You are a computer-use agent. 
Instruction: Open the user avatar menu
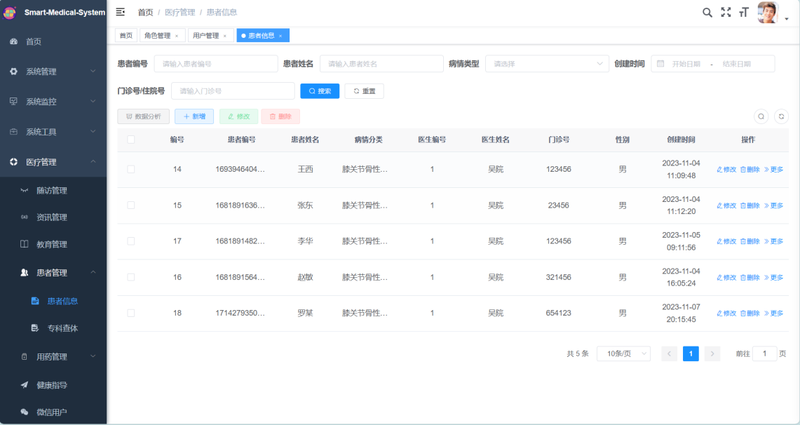pyautogui.click(x=768, y=12)
